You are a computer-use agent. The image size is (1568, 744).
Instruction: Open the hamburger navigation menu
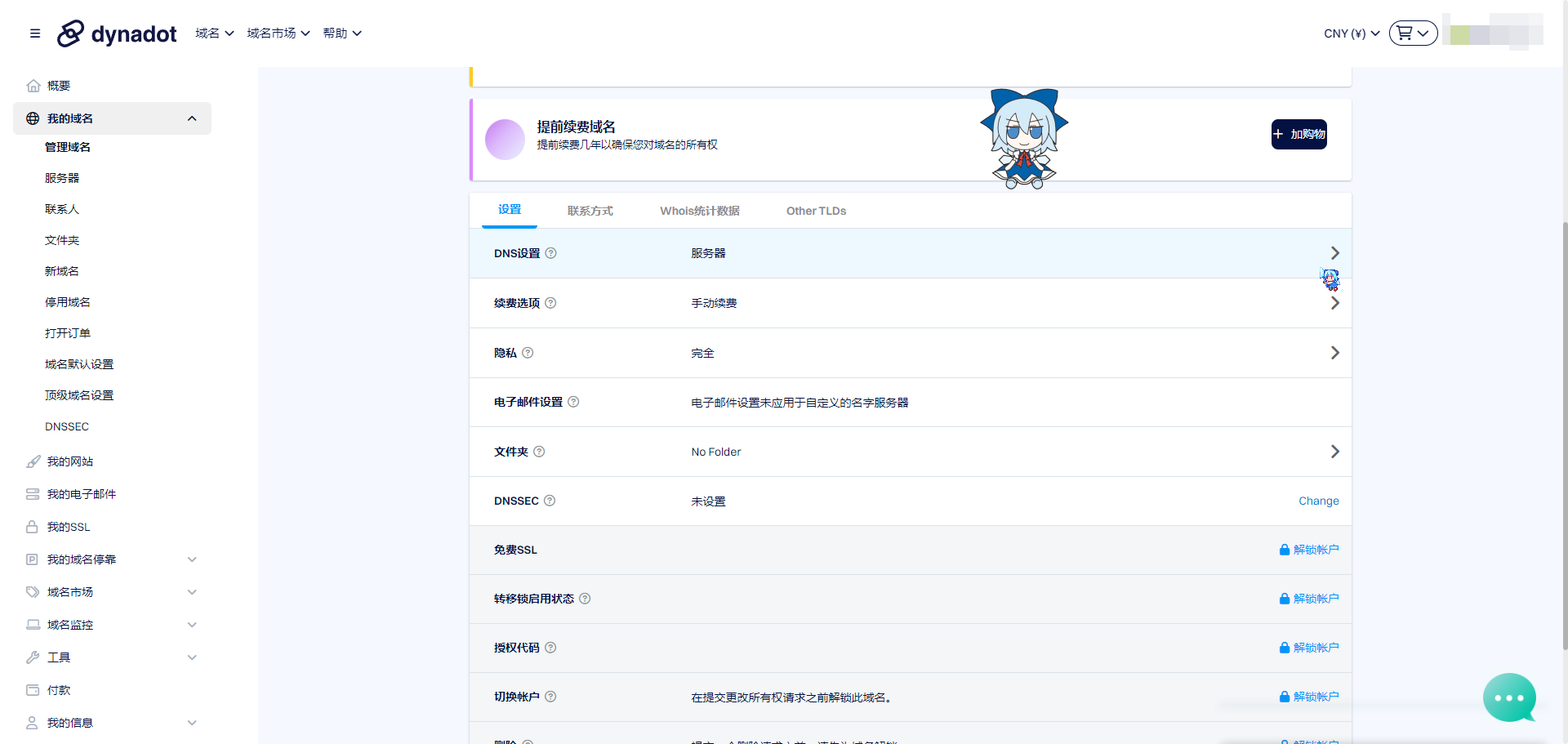pyautogui.click(x=34, y=33)
